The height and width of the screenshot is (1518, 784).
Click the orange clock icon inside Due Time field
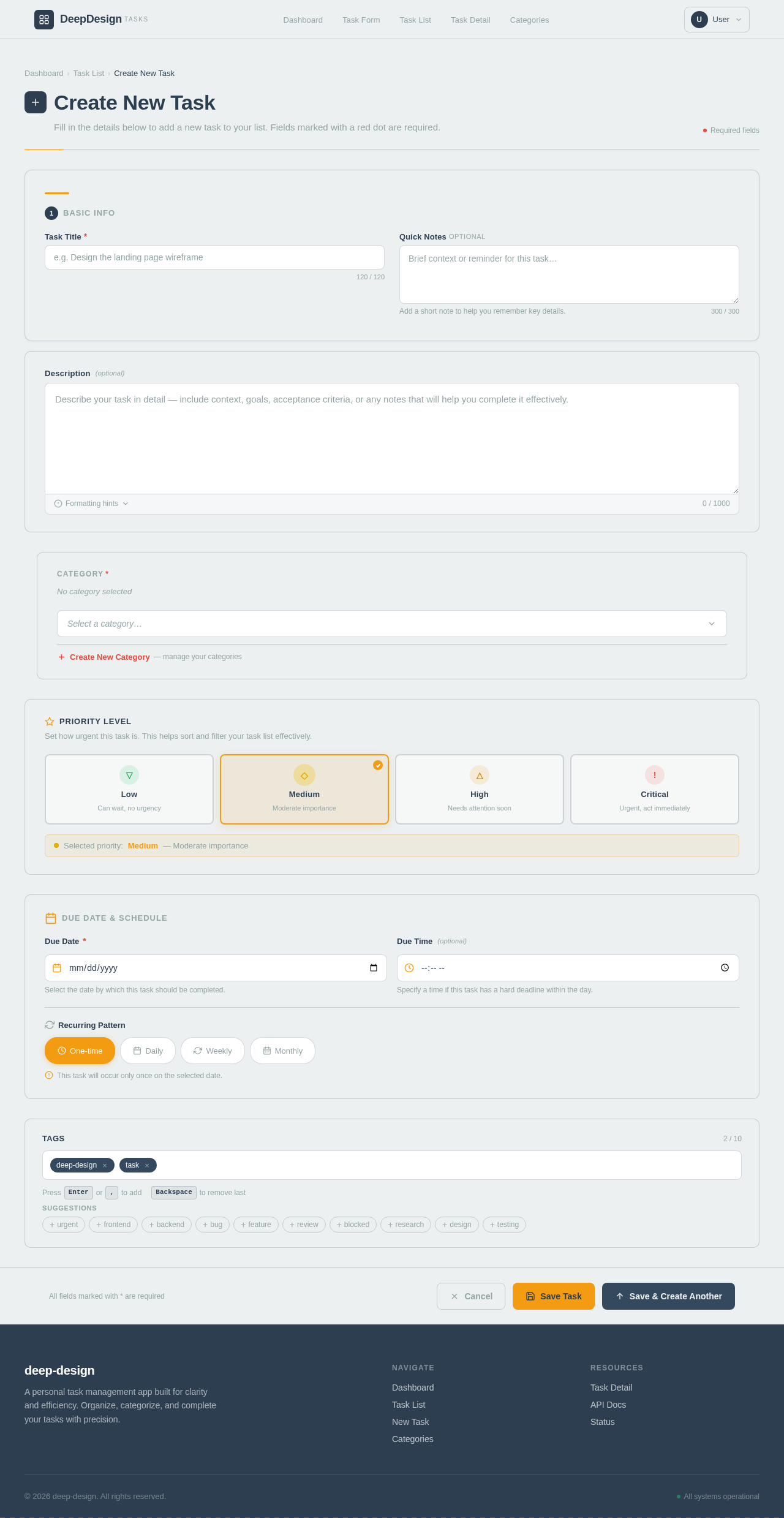(x=409, y=968)
